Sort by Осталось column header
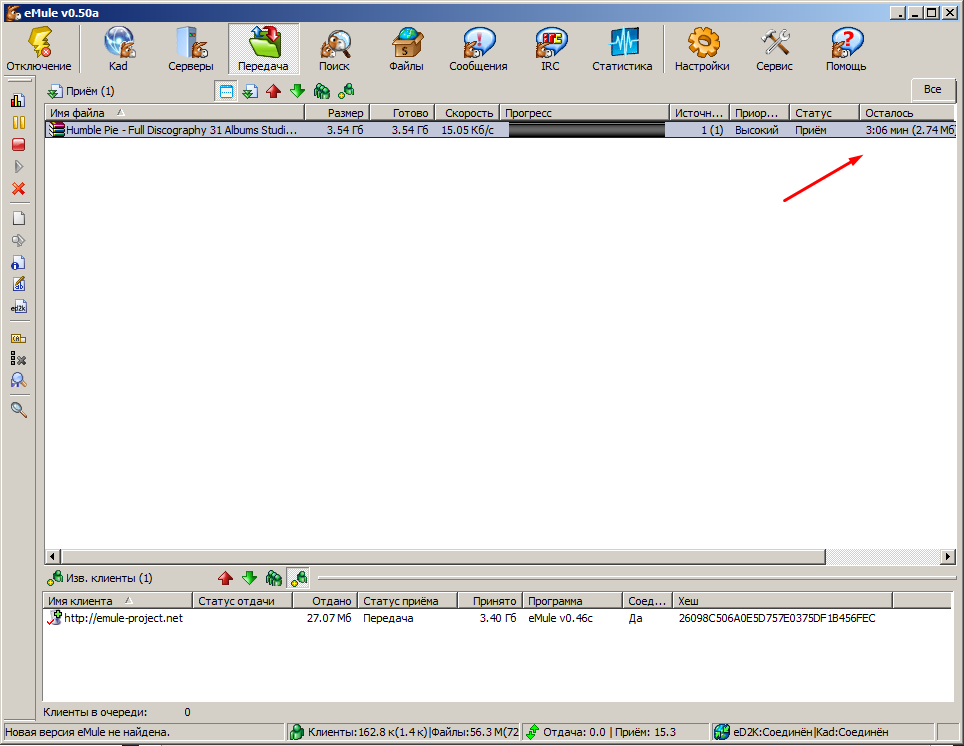The height and width of the screenshot is (746, 964). pos(907,113)
